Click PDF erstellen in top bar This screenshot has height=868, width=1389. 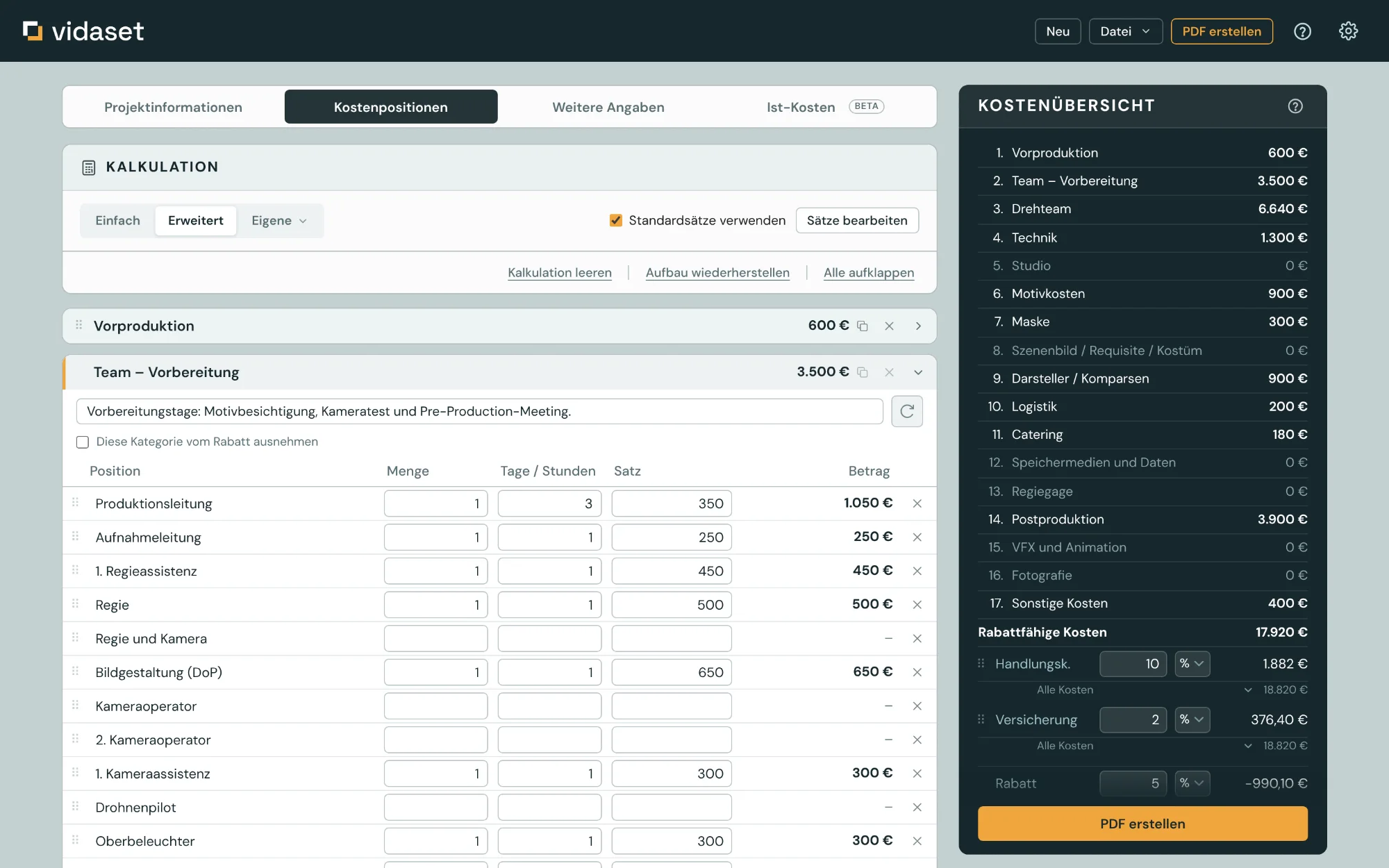tap(1222, 31)
